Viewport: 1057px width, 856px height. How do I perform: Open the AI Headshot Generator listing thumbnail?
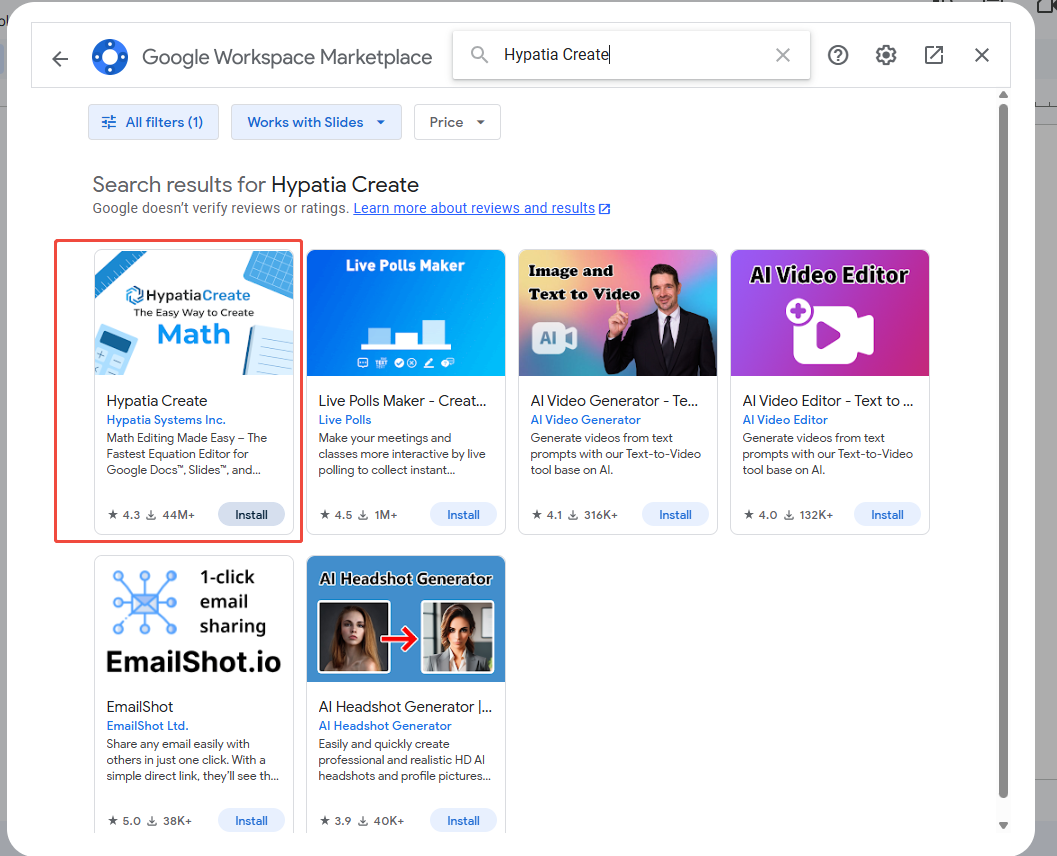tap(405, 618)
